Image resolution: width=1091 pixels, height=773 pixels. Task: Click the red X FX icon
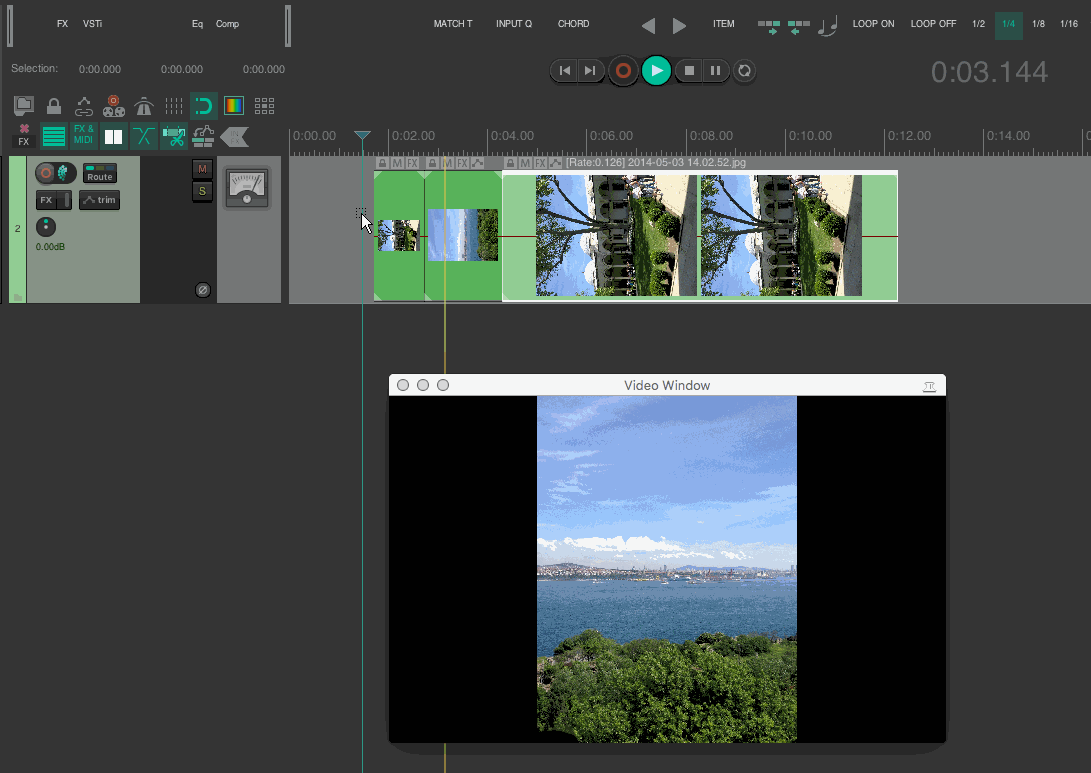pyautogui.click(x=24, y=135)
